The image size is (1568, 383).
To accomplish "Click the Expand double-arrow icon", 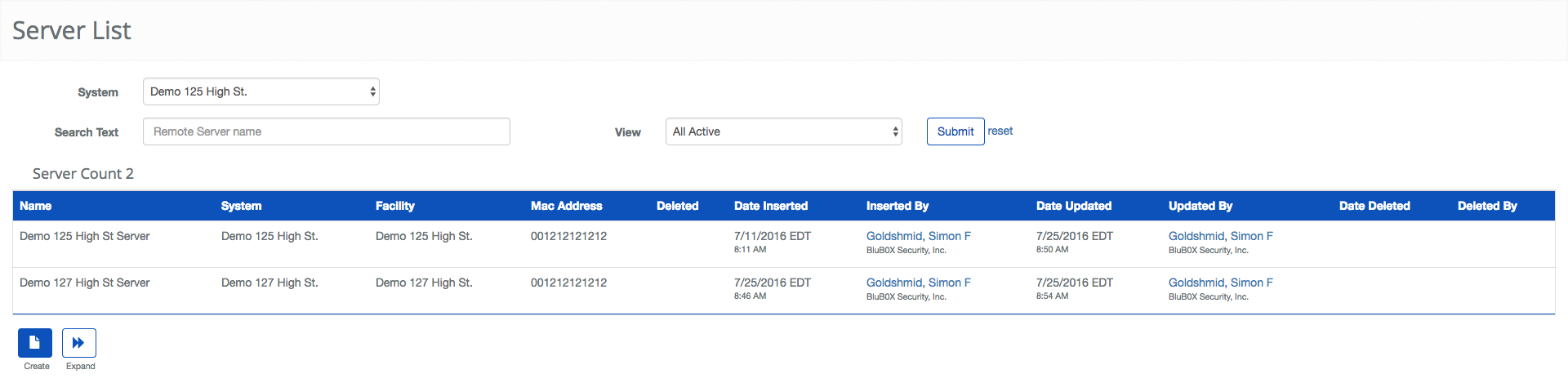I will [79, 343].
